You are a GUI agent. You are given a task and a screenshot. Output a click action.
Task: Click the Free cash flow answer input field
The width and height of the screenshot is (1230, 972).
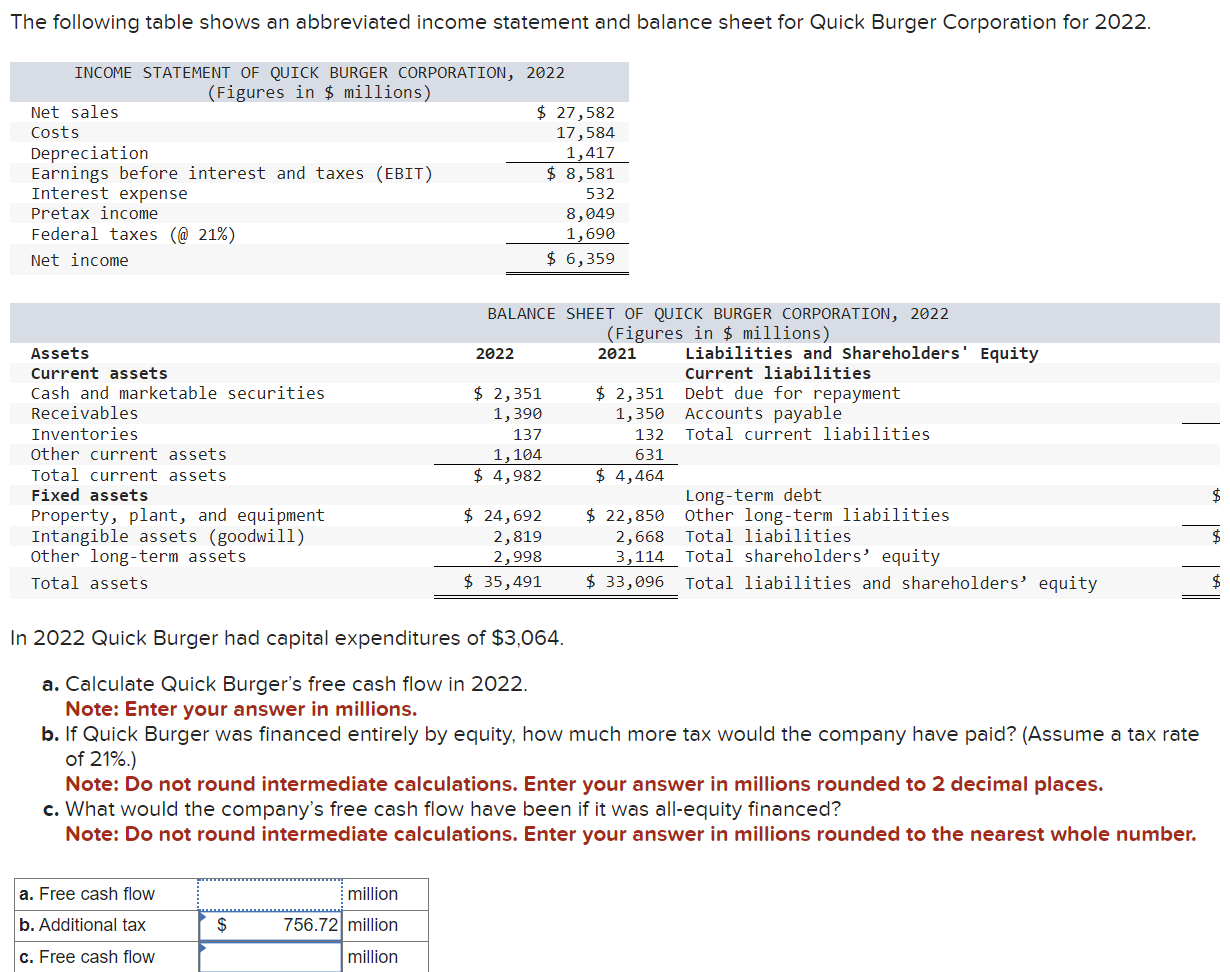tap(268, 893)
